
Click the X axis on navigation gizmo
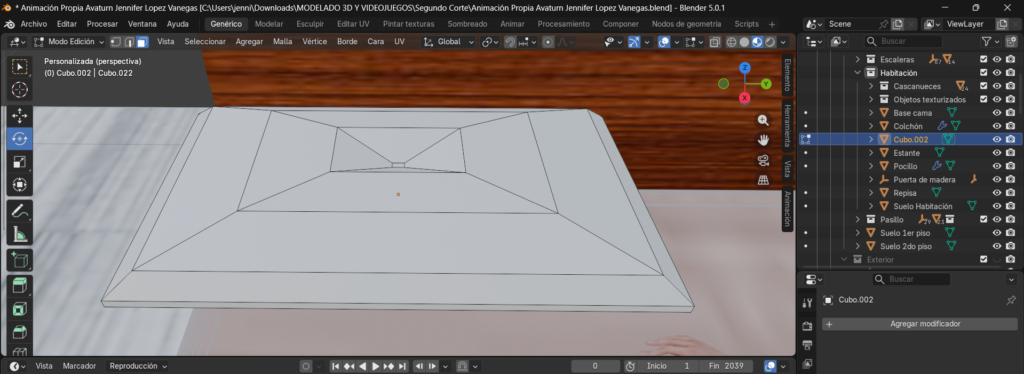click(744, 98)
